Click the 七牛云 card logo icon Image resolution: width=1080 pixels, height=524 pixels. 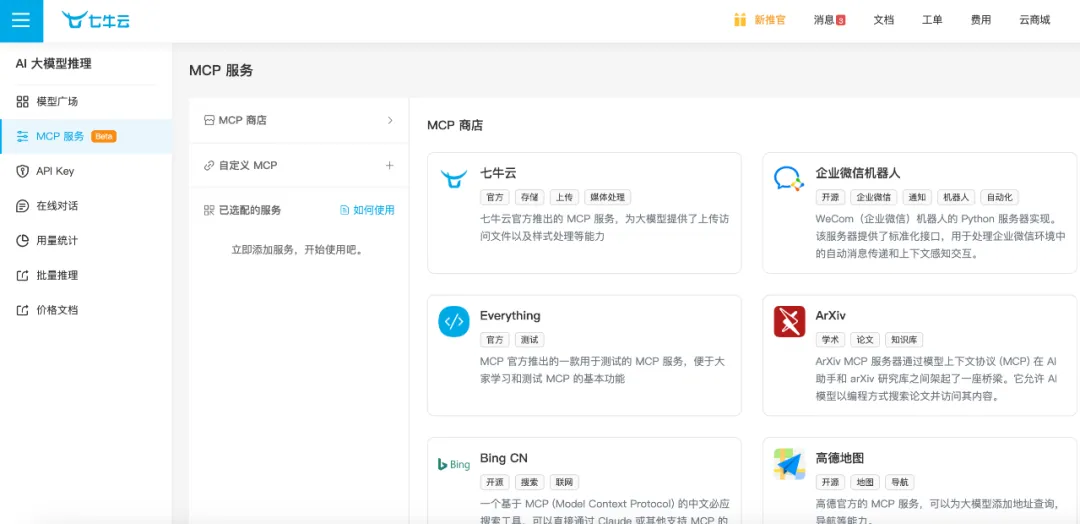454,178
